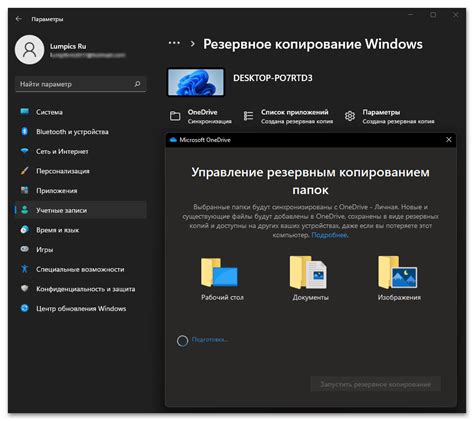The image size is (474, 421).
Task: Click the Список приложений list icon
Action: click(x=248, y=116)
